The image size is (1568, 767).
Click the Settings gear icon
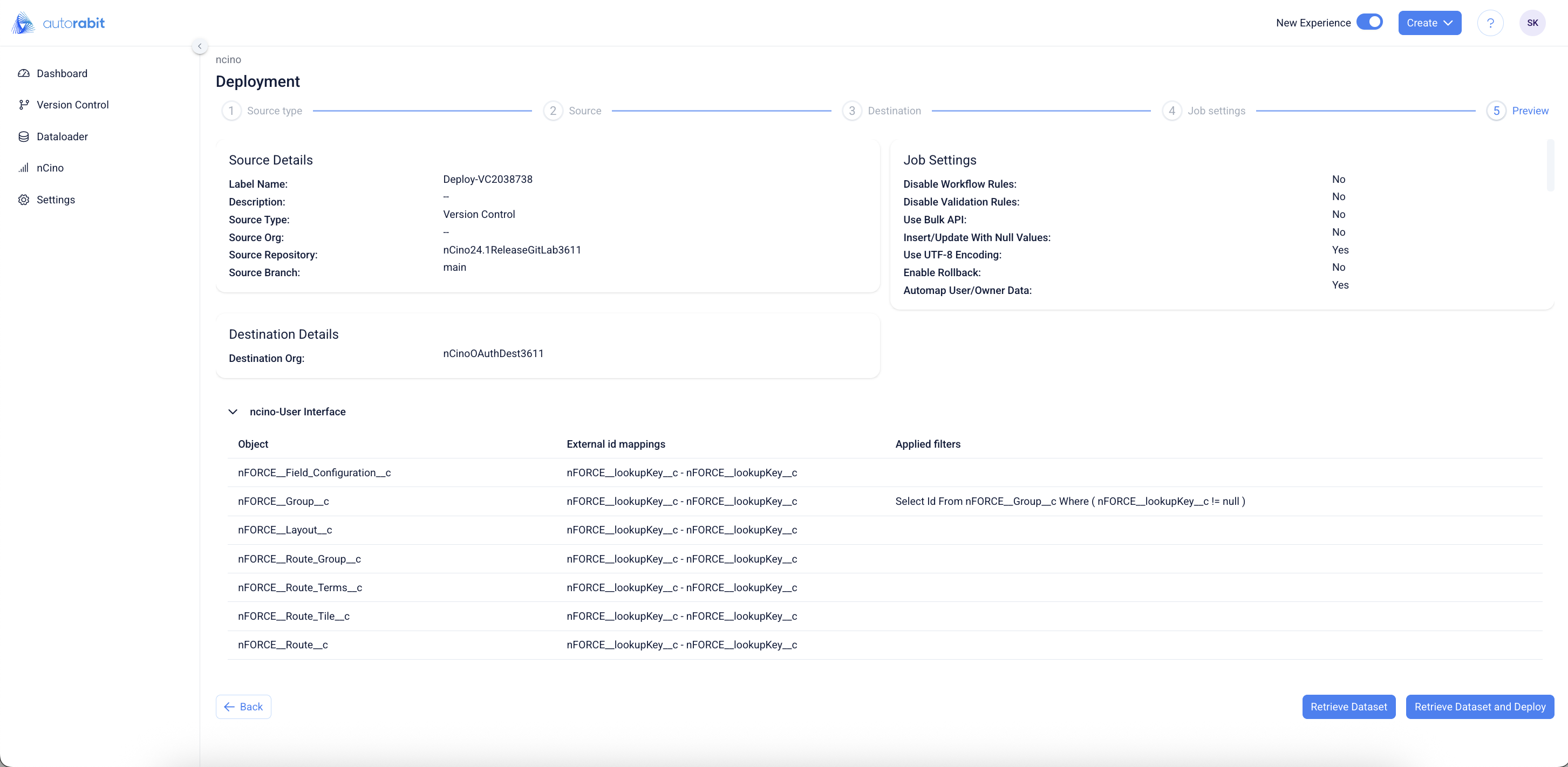pyautogui.click(x=24, y=200)
